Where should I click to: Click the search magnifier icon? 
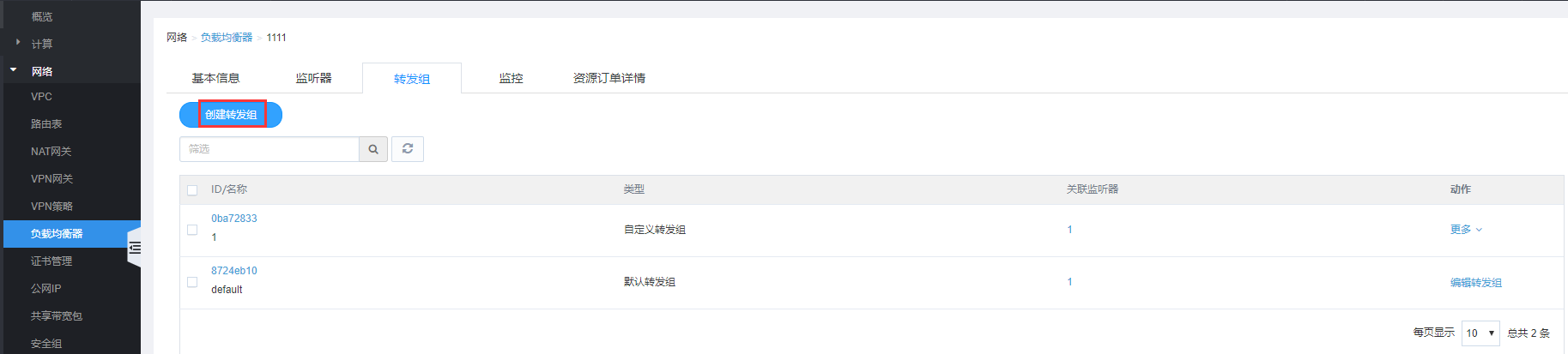click(373, 149)
